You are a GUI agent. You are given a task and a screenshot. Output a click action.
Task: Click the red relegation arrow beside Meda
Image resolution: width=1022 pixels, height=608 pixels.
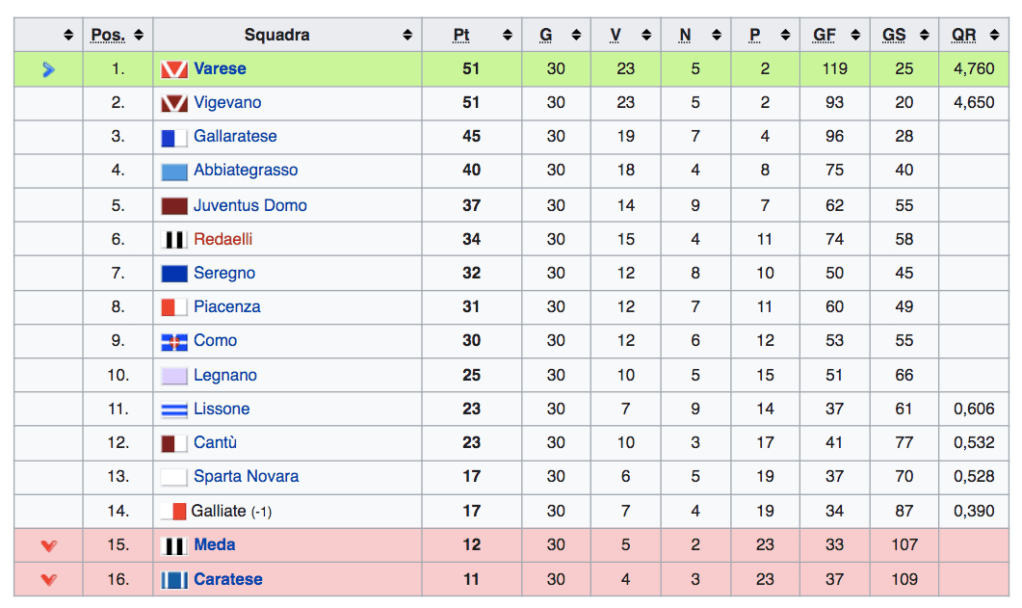coord(48,546)
